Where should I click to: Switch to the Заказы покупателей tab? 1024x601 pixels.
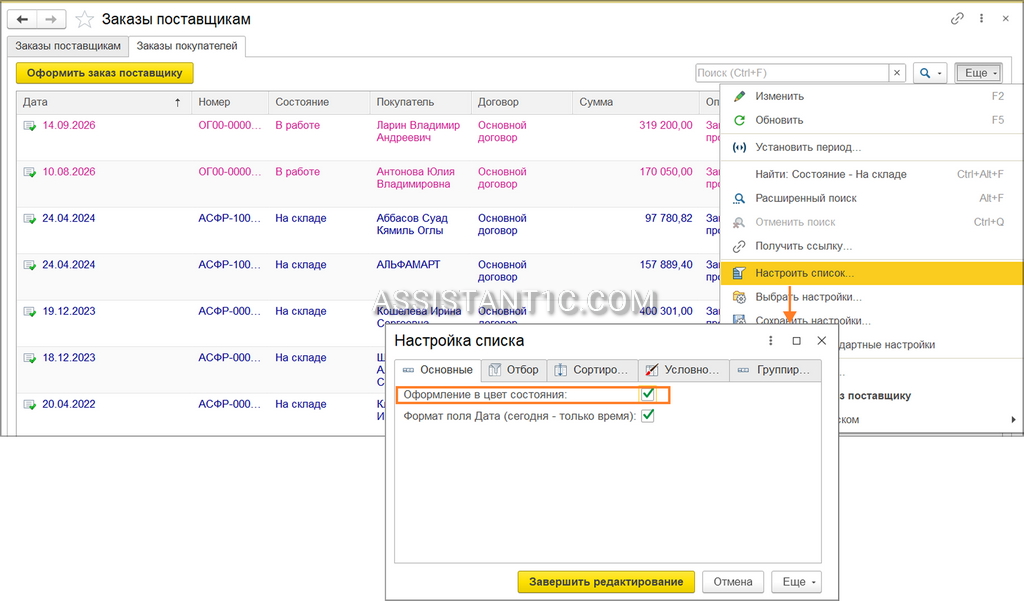point(187,46)
